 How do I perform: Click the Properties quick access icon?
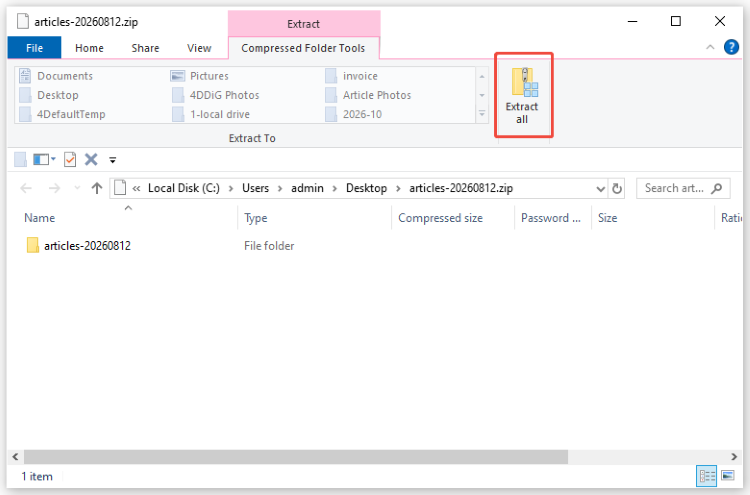pos(20,159)
